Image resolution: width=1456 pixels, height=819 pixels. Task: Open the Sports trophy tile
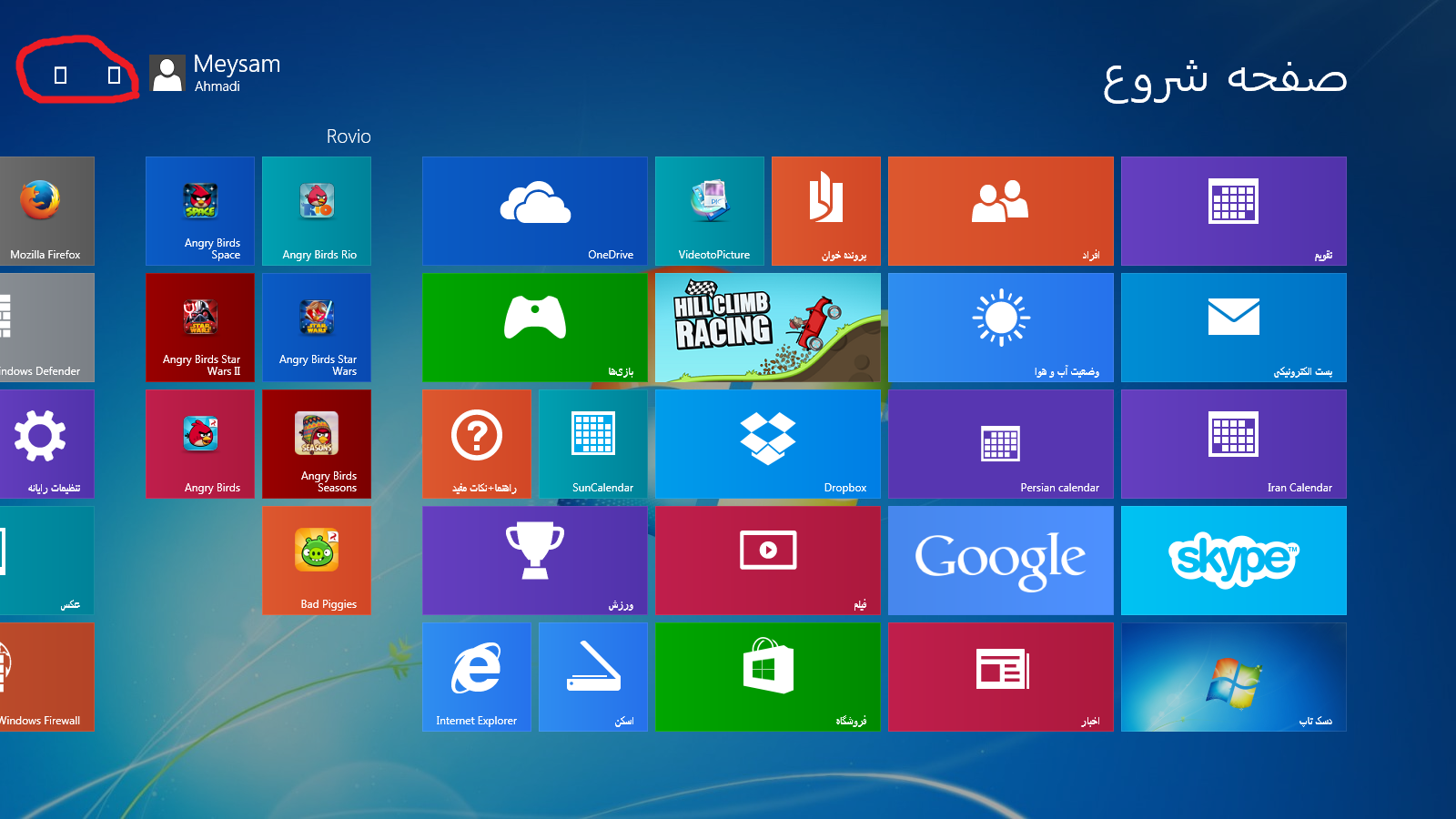click(535, 561)
